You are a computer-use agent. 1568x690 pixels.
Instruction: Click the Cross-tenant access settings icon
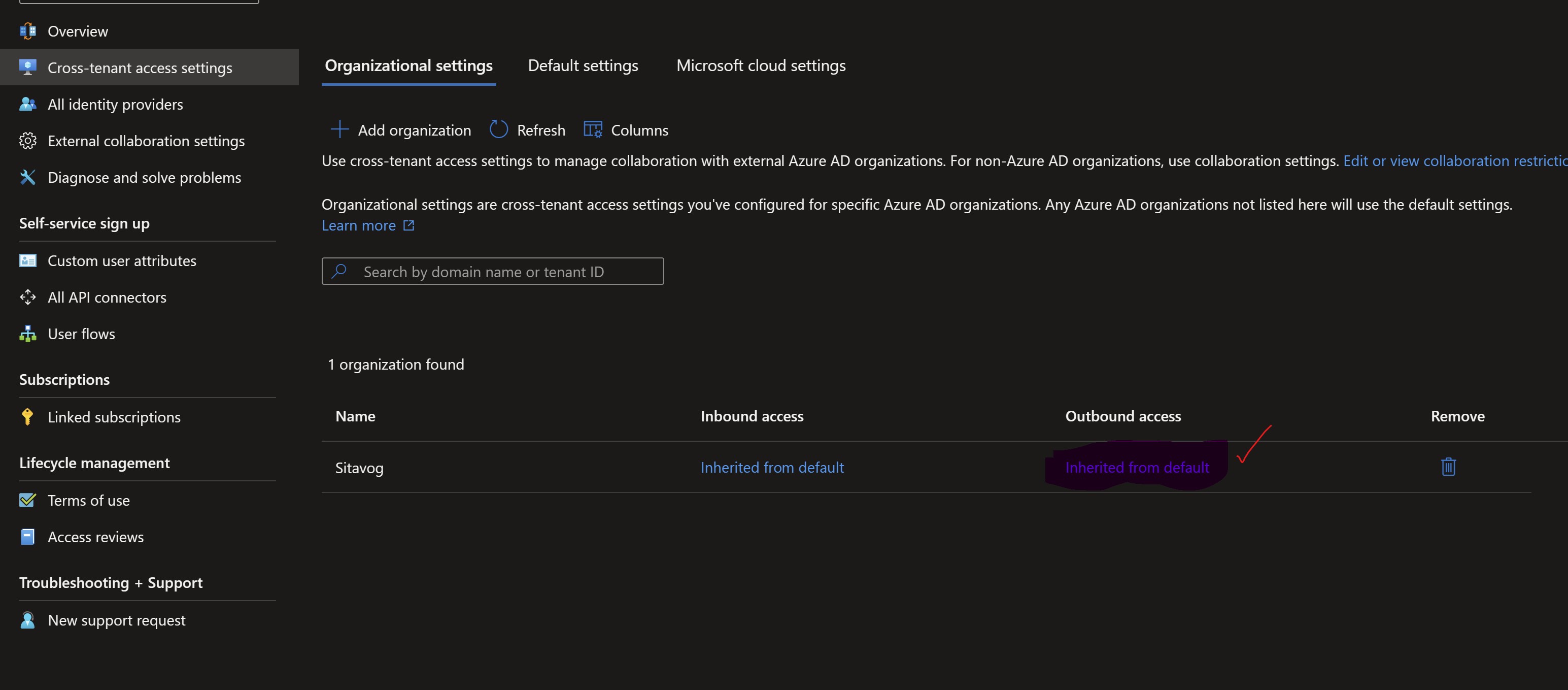[x=27, y=66]
